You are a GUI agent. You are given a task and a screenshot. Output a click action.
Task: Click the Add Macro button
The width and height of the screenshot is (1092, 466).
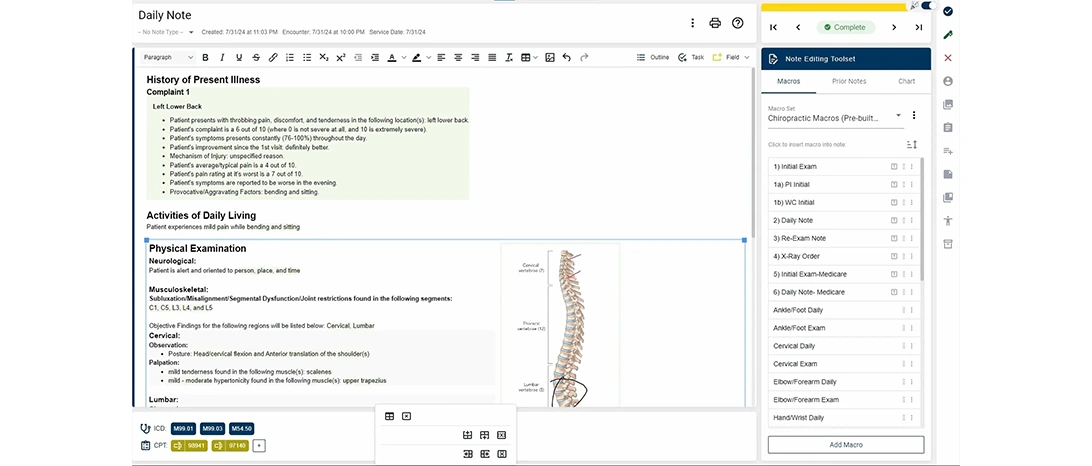pos(846,444)
